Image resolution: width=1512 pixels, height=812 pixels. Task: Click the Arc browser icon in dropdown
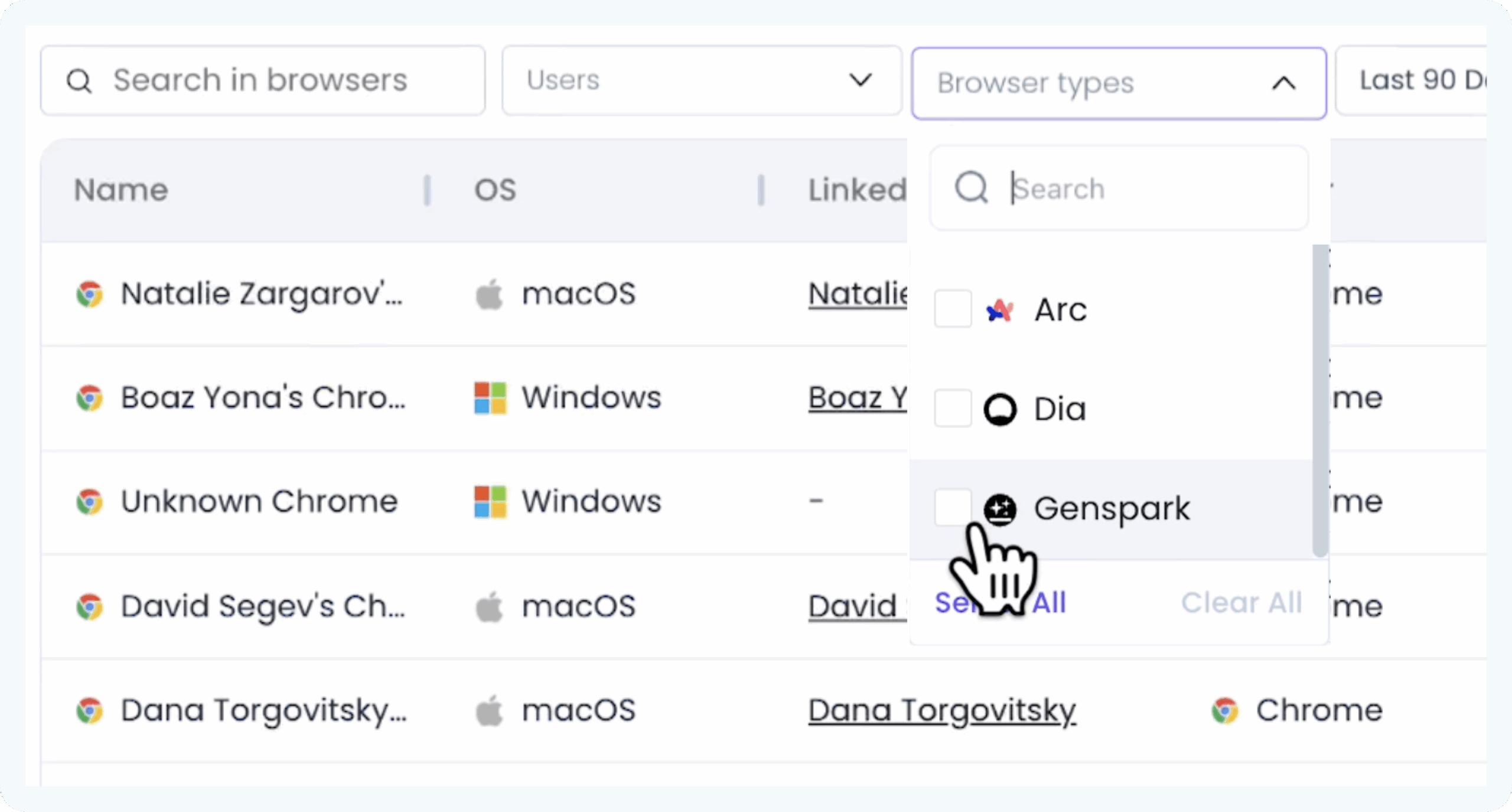[1000, 310]
